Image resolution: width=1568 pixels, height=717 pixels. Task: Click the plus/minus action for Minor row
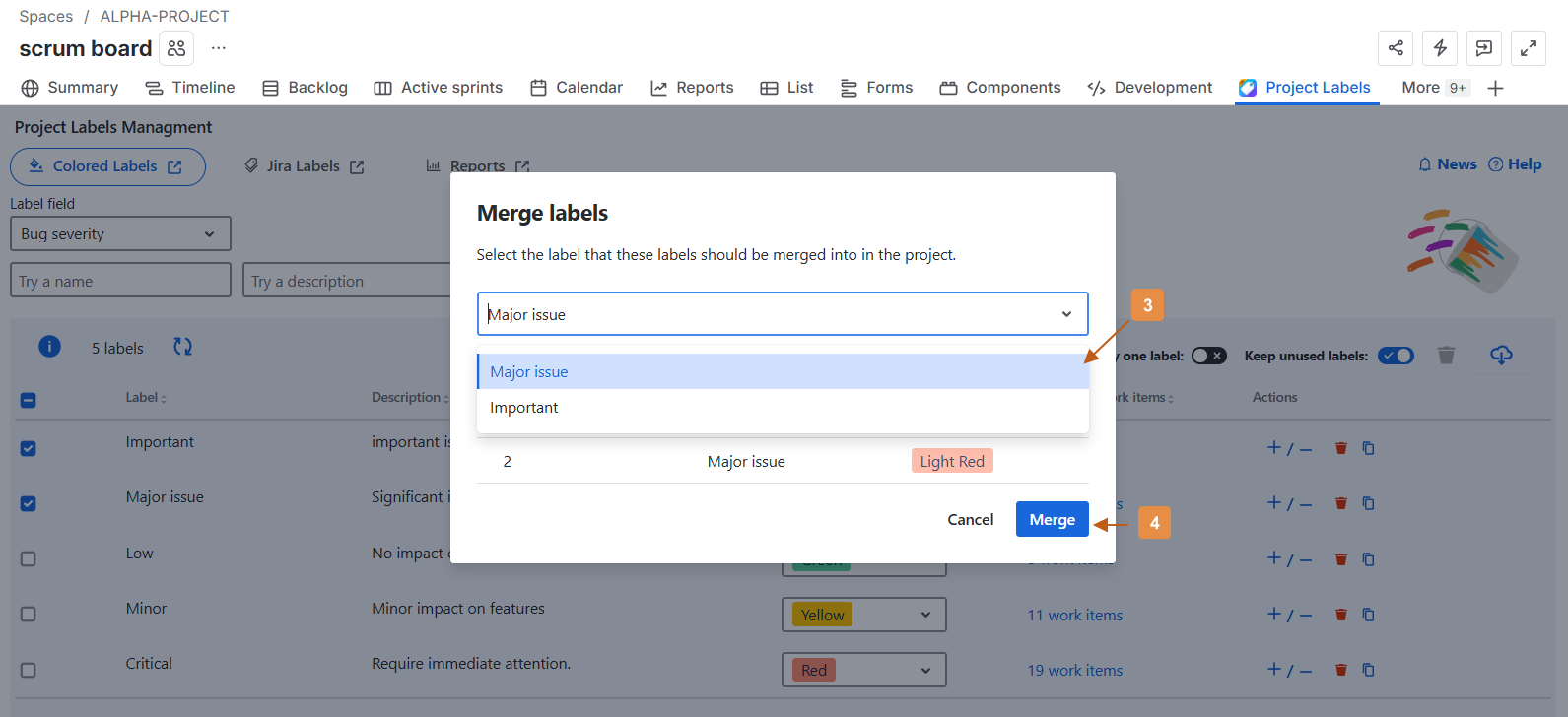[1289, 615]
